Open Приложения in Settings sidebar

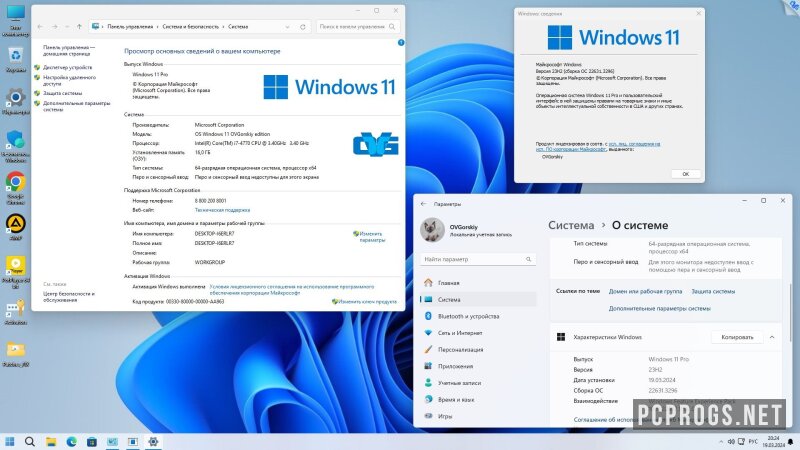click(x=478, y=366)
